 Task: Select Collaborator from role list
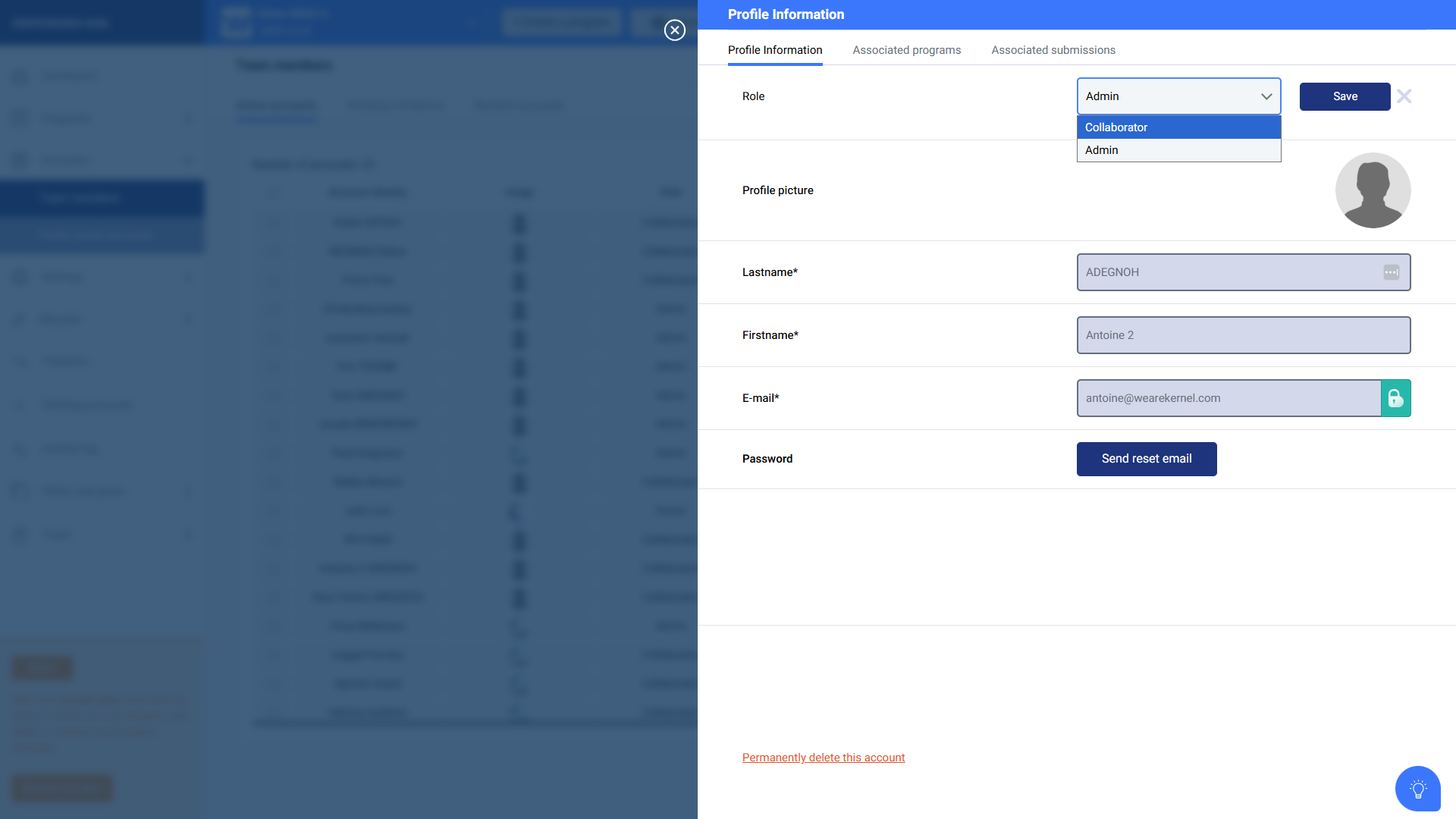(1178, 127)
